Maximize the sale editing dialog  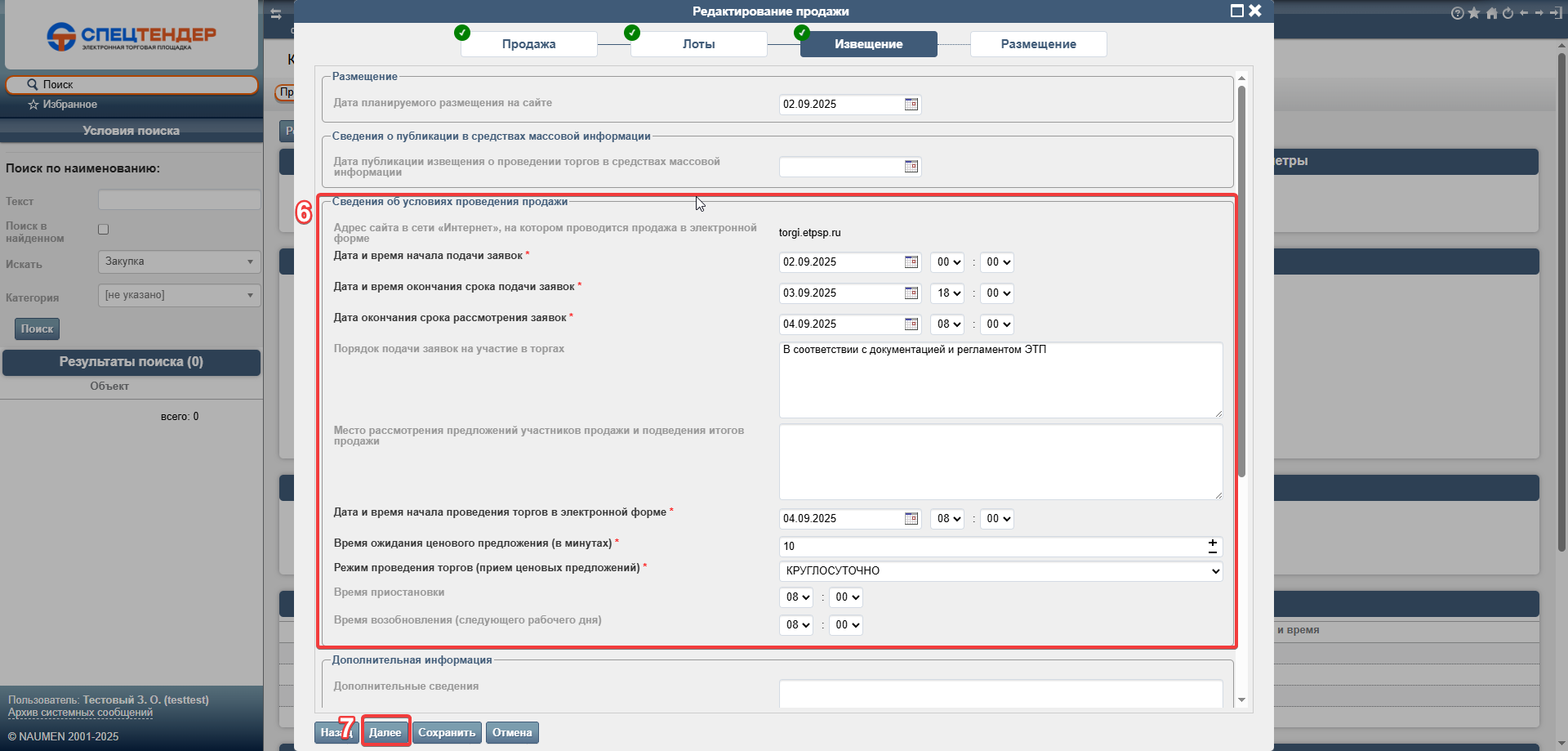[1236, 11]
